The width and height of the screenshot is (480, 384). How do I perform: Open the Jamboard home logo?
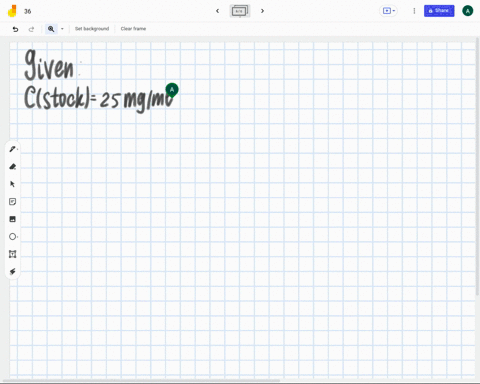point(12,11)
